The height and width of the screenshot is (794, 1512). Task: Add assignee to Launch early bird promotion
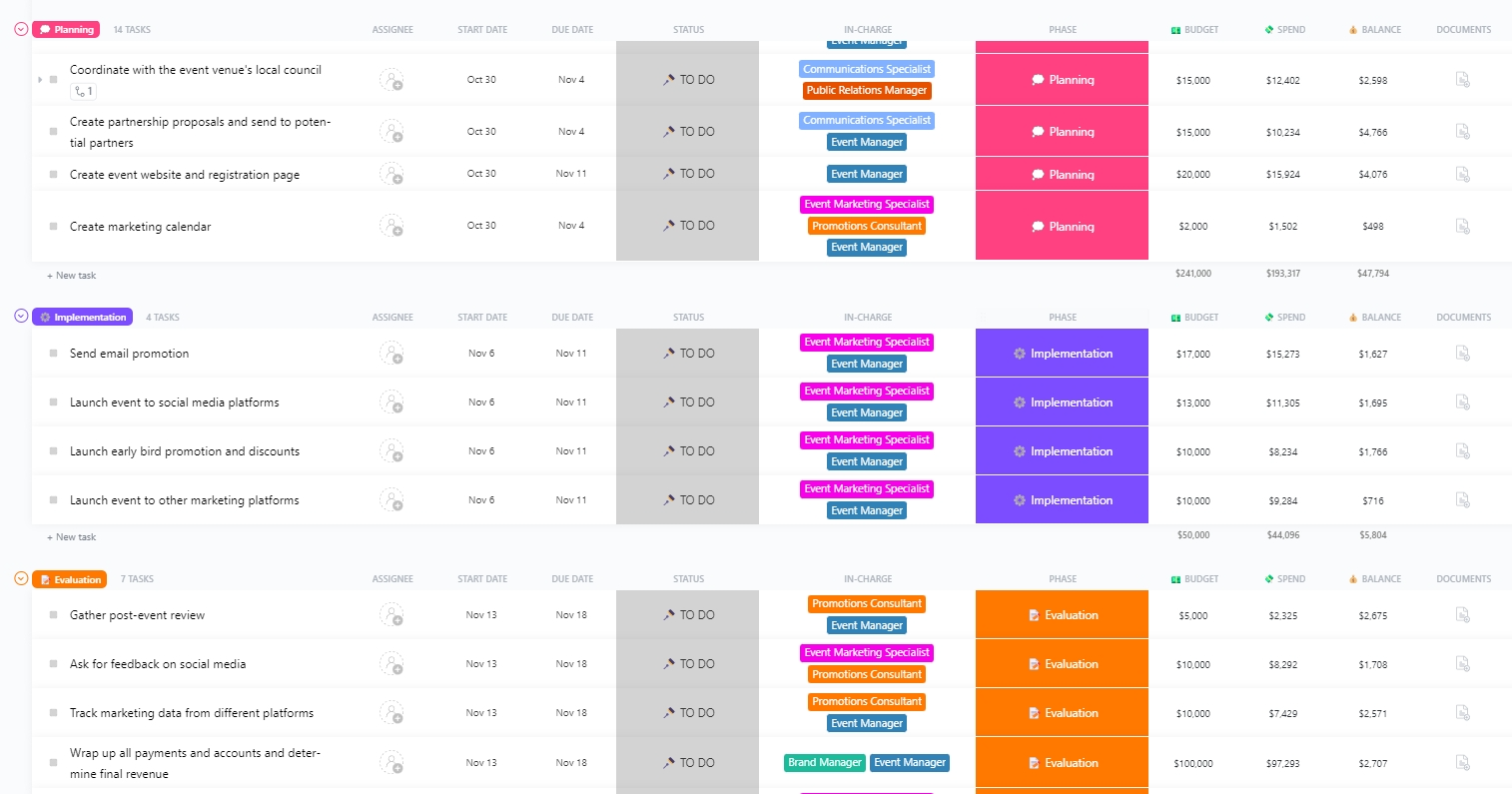click(391, 451)
